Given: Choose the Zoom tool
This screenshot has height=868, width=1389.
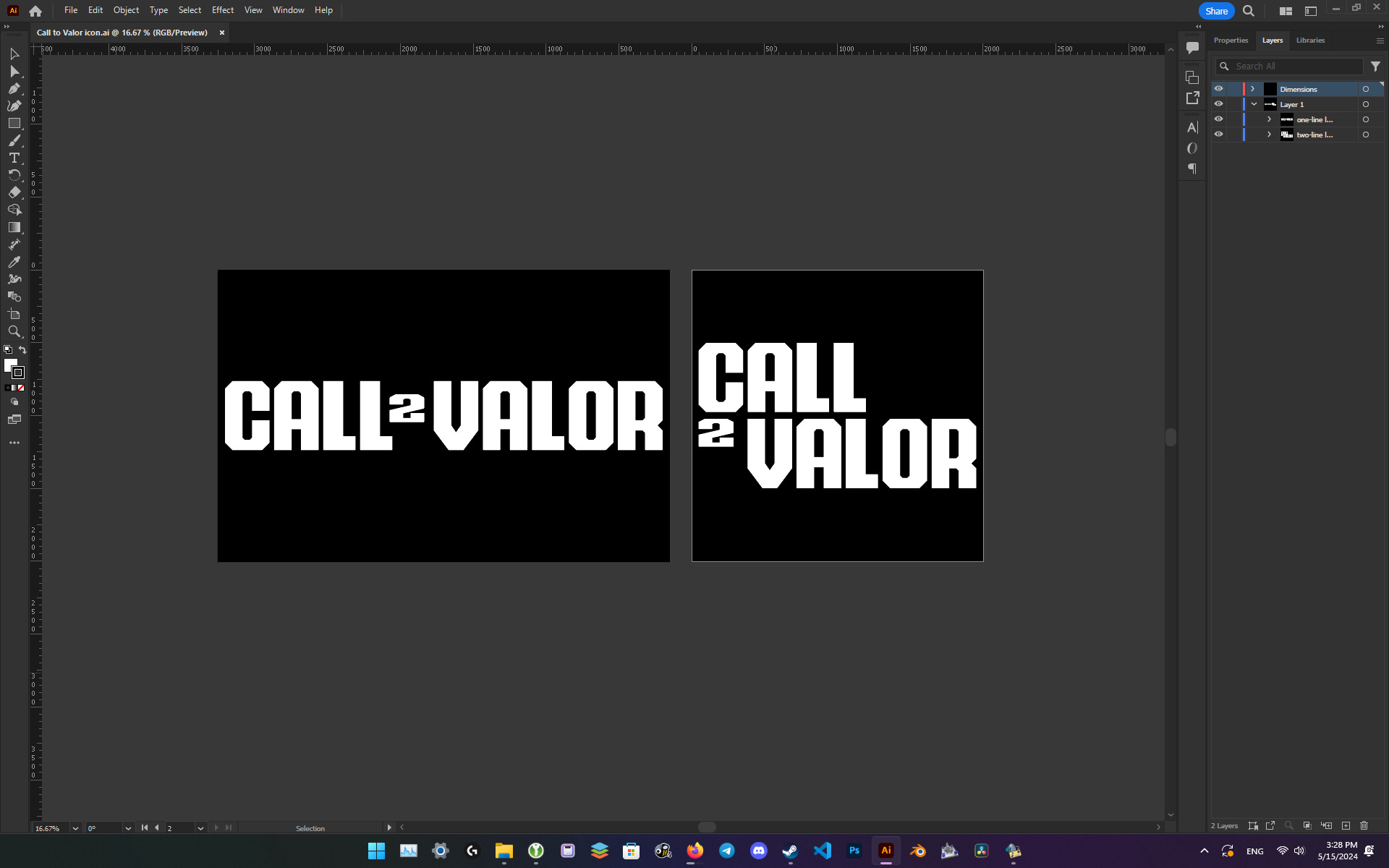Looking at the screenshot, I should pyautogui.click(x=14, y=331).
